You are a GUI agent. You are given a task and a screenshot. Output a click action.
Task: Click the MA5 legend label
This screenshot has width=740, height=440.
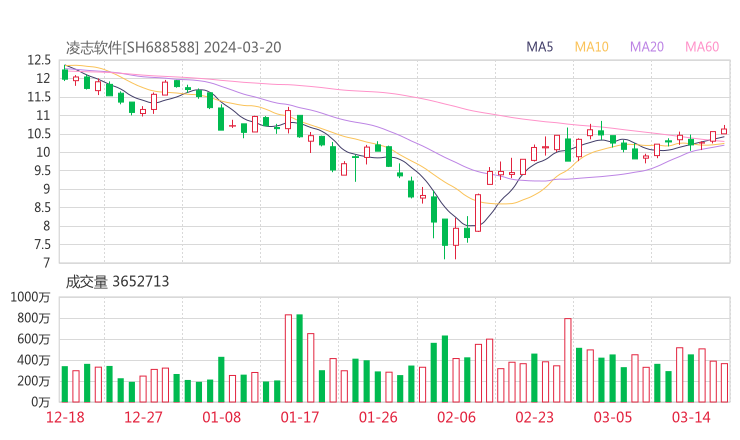(x=539, y=47)
